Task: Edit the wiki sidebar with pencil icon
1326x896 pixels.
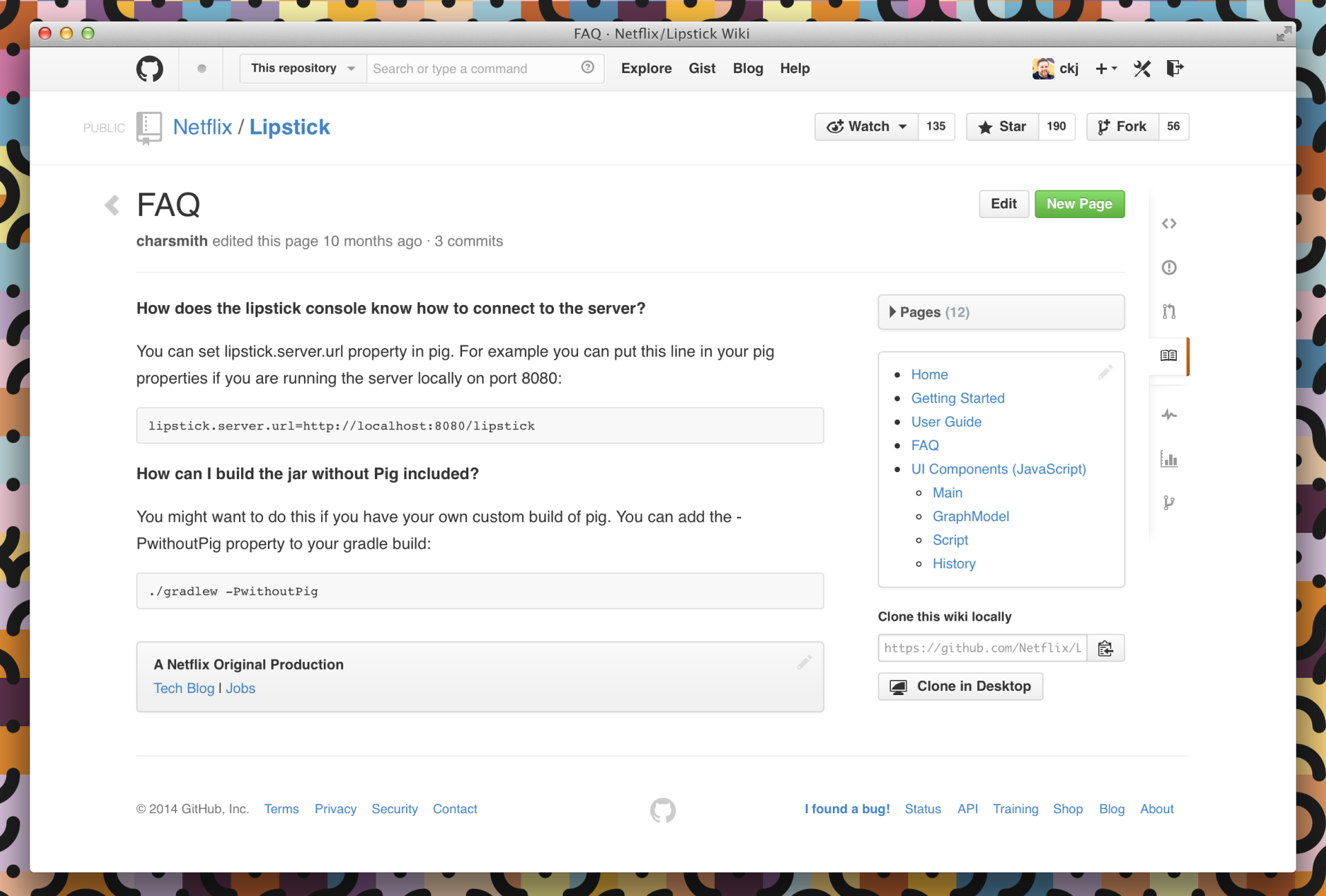Action: click(x=1106, y=373)
